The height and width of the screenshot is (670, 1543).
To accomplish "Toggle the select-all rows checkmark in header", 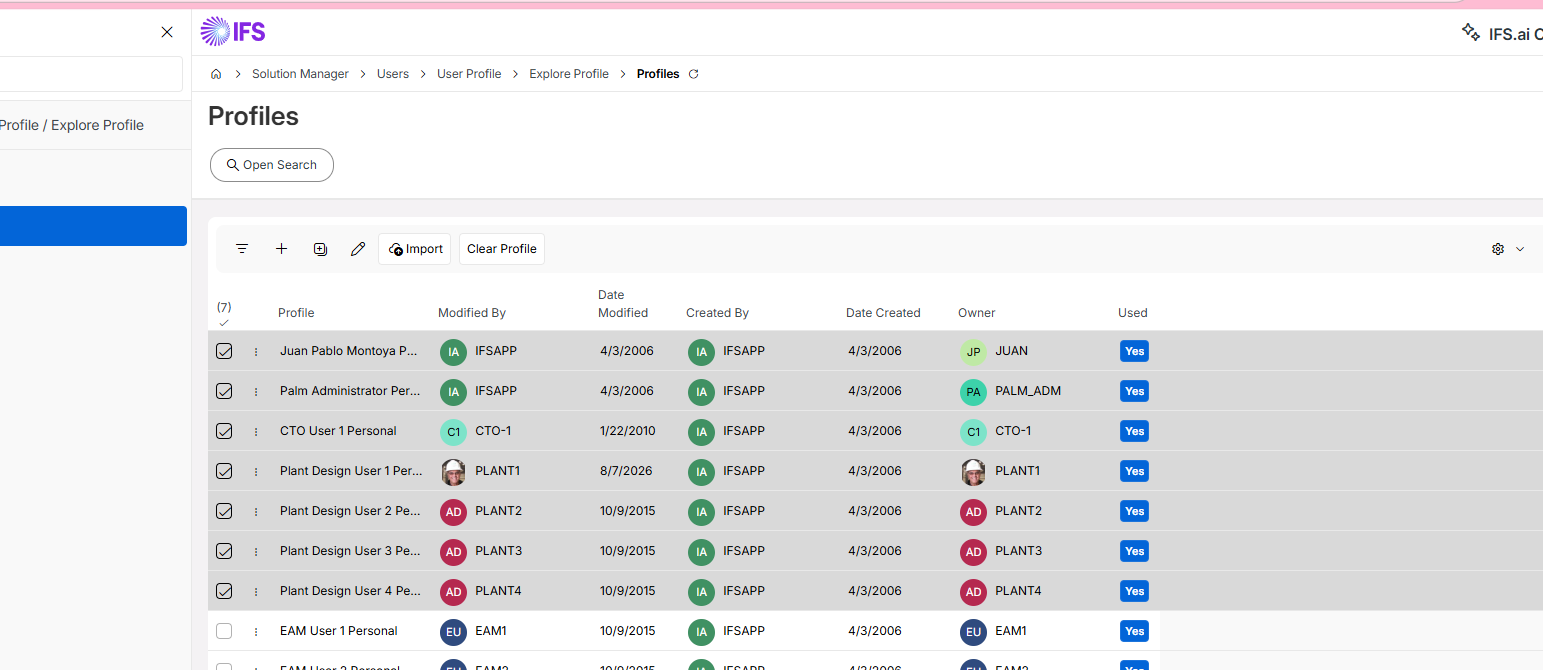I will point(224,323).
